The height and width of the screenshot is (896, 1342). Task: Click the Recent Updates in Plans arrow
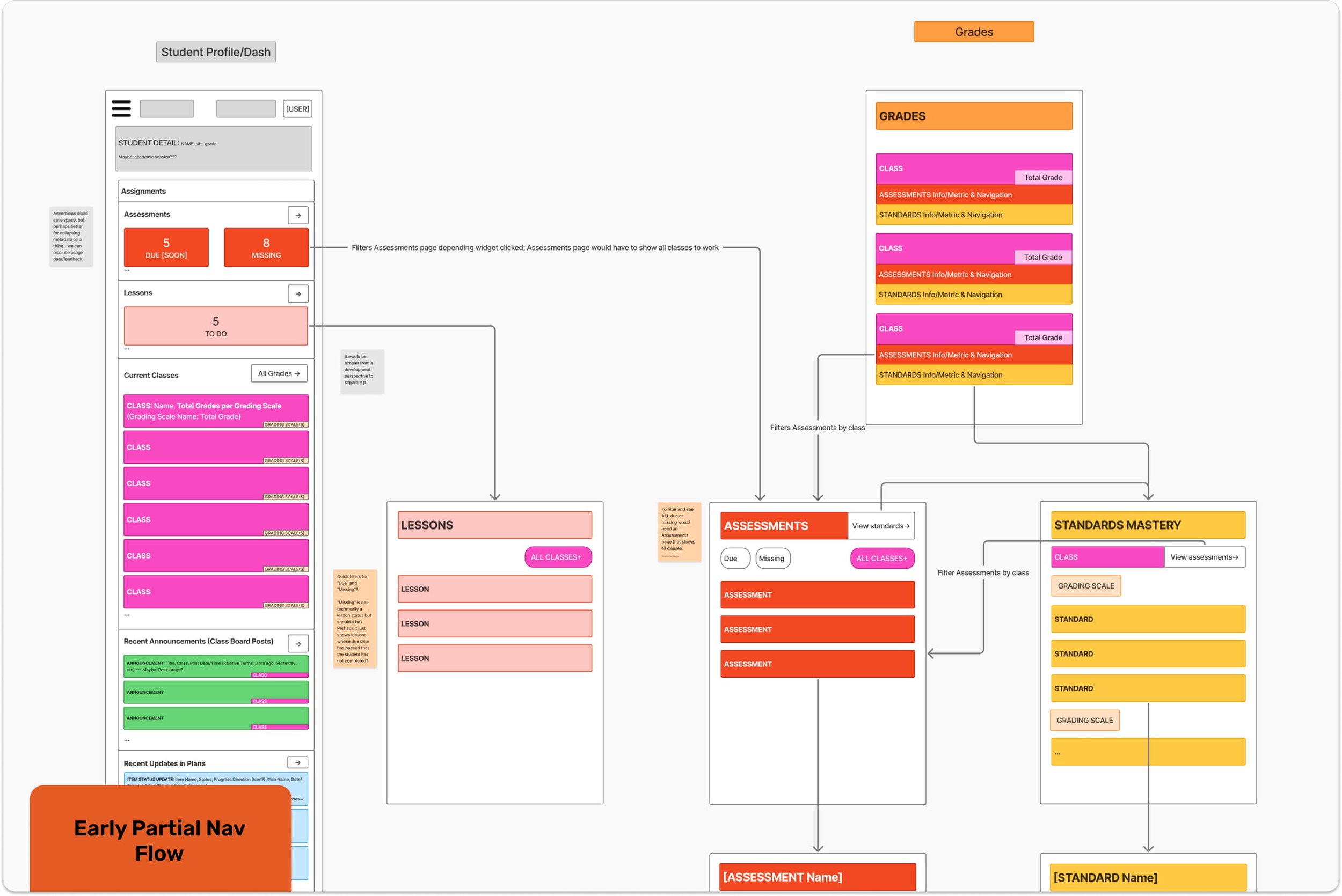[298, 763]
